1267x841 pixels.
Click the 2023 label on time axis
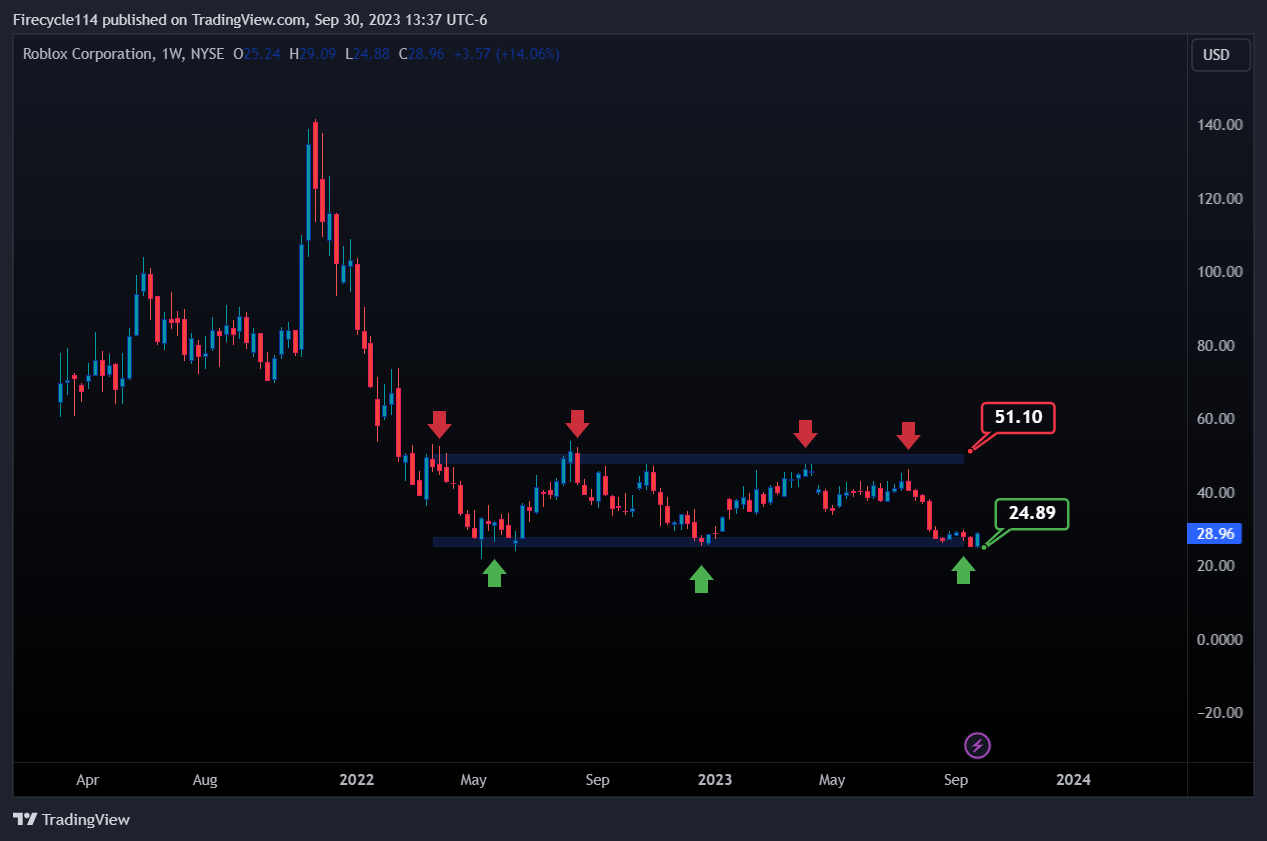point(715,780)
